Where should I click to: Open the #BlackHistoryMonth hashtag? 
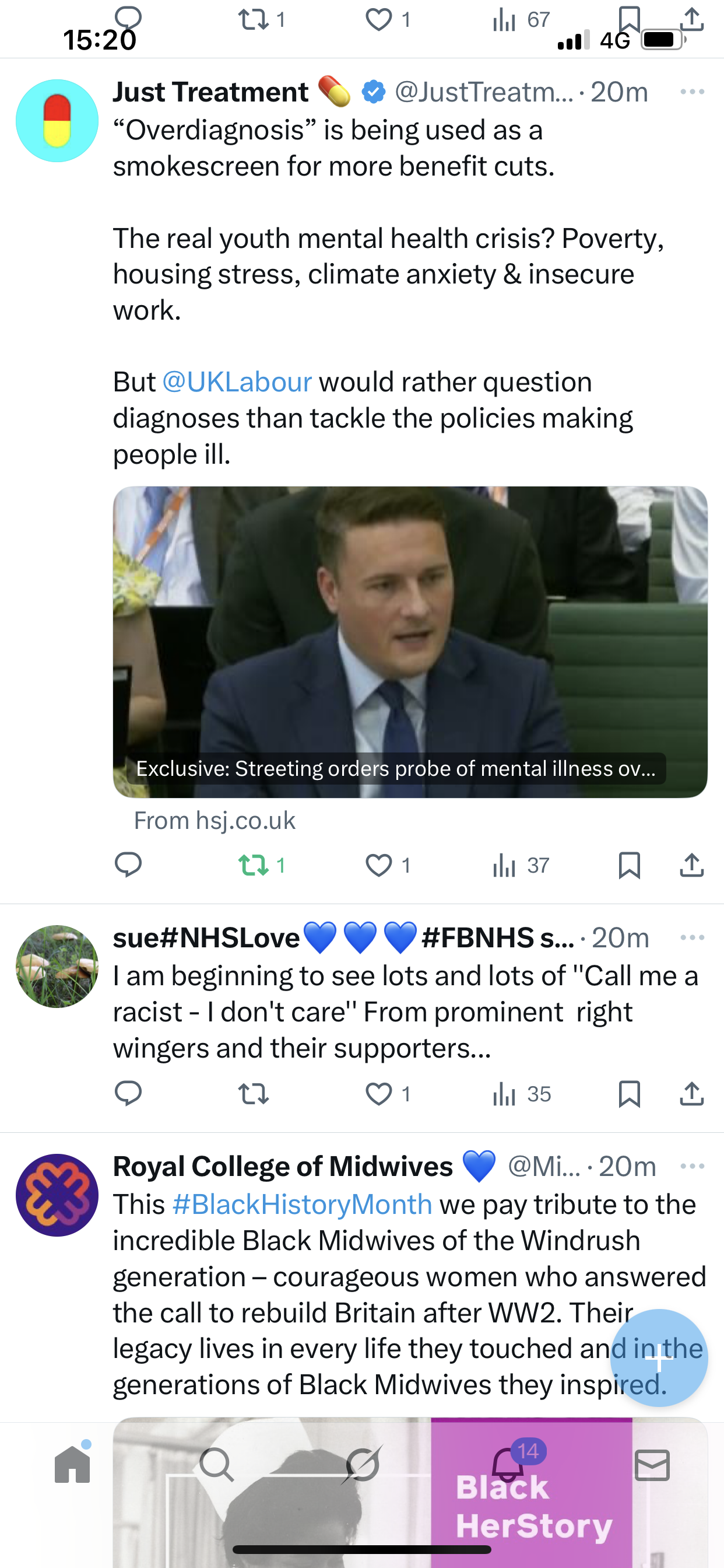click(x=303, y=1205)
